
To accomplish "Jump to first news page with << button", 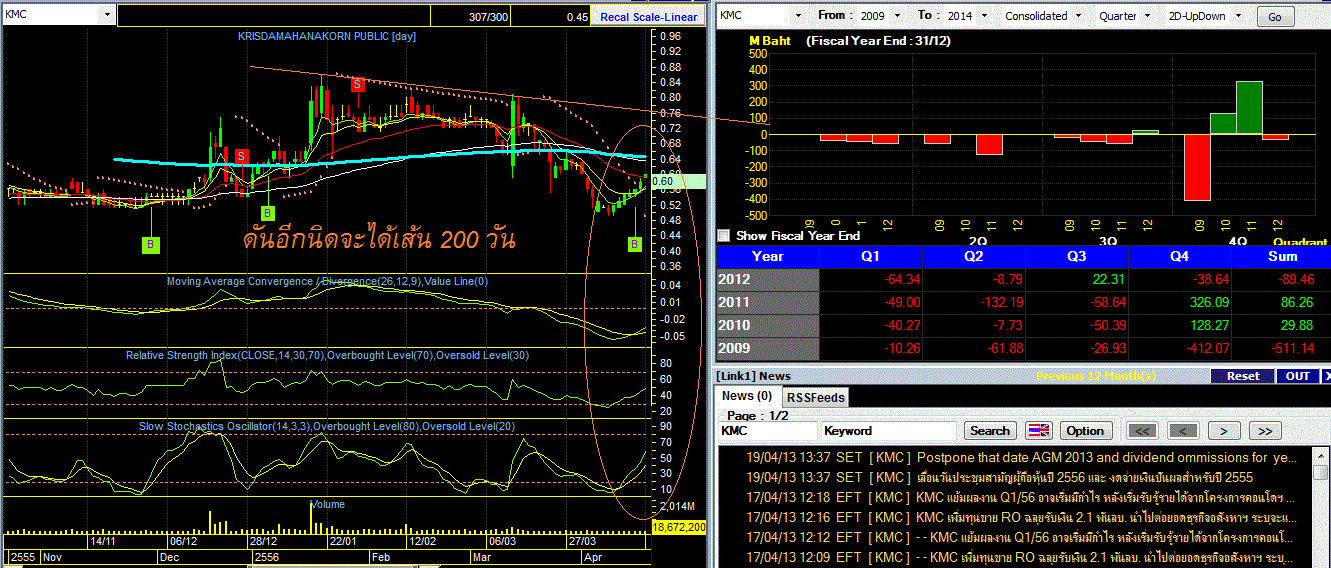I will click(x=1142, y=431).
